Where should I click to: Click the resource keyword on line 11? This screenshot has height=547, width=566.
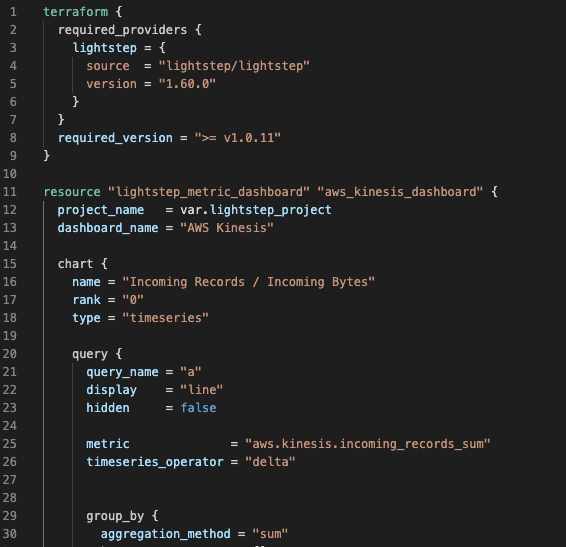click(72, 192)
